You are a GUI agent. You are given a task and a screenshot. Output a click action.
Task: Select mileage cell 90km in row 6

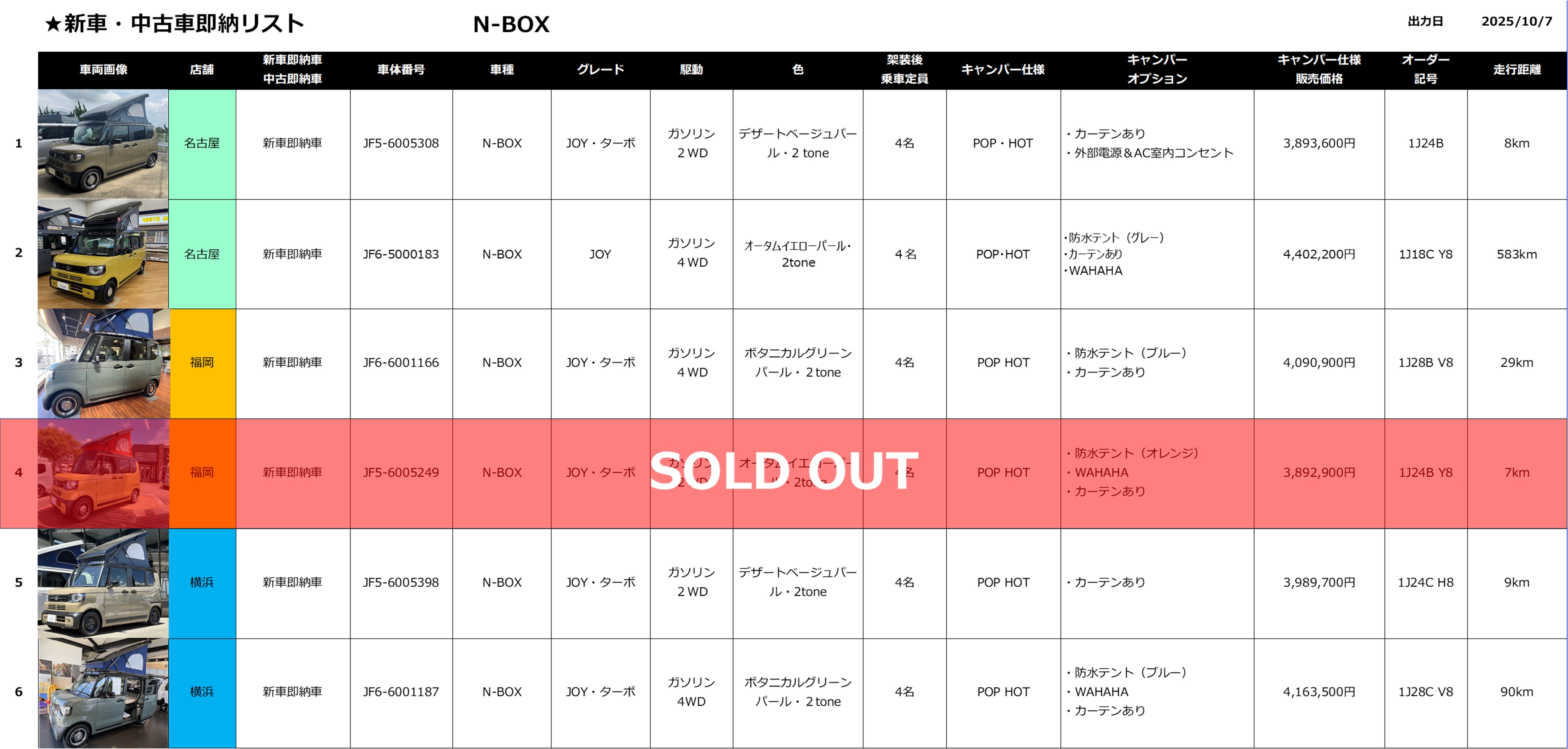point(1516,692)
